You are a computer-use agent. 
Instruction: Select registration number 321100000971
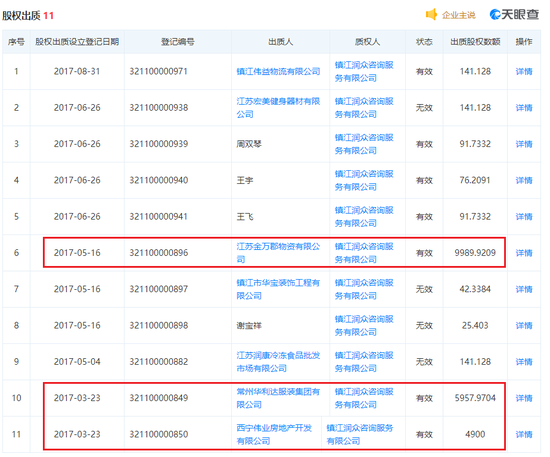(159, 72)
